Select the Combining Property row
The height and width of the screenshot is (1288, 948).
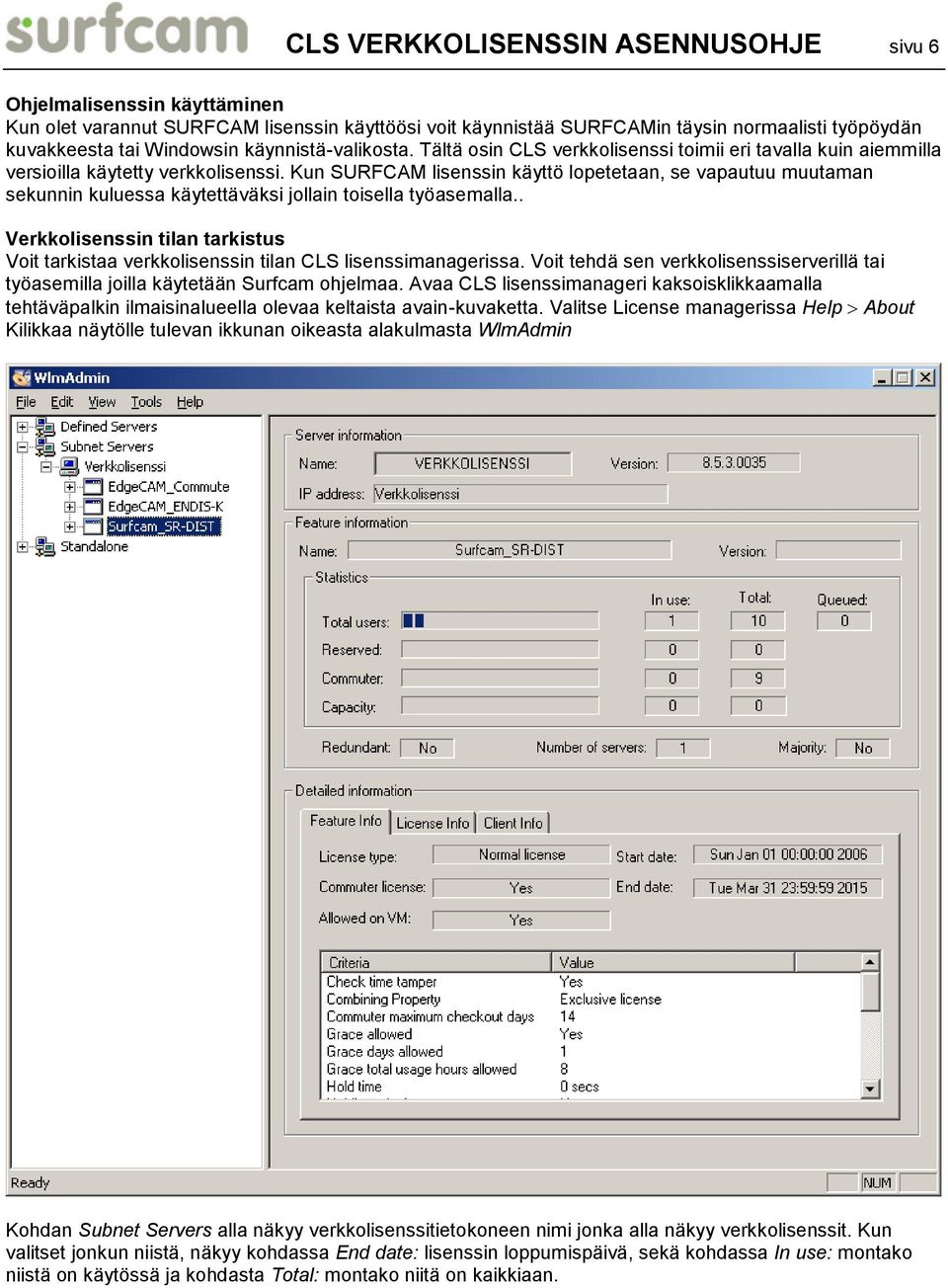pos(592,1000)
